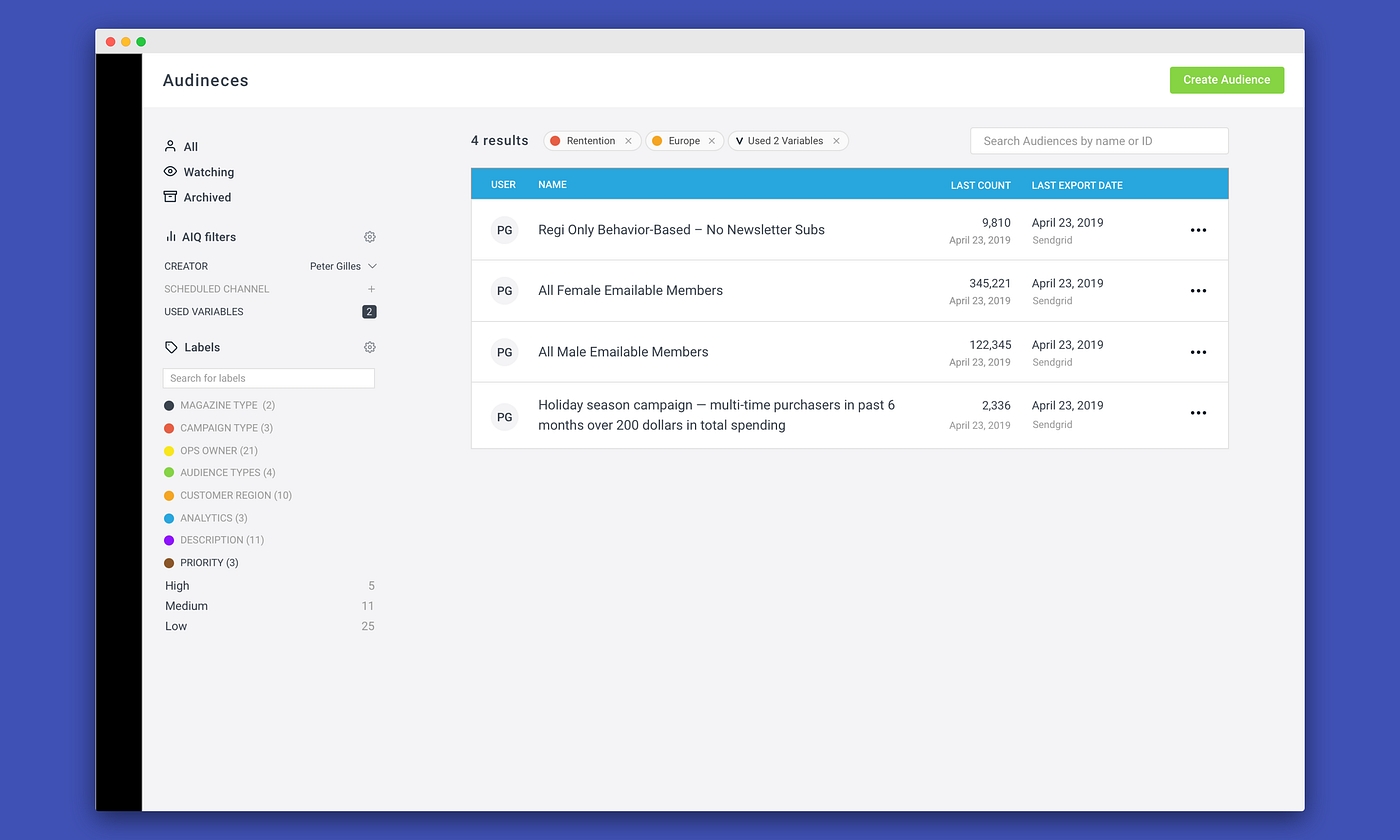Open the Creator Peter Gilles dropdown
This screenshot has height=840, width=1400.
click(x=343, y=266)
